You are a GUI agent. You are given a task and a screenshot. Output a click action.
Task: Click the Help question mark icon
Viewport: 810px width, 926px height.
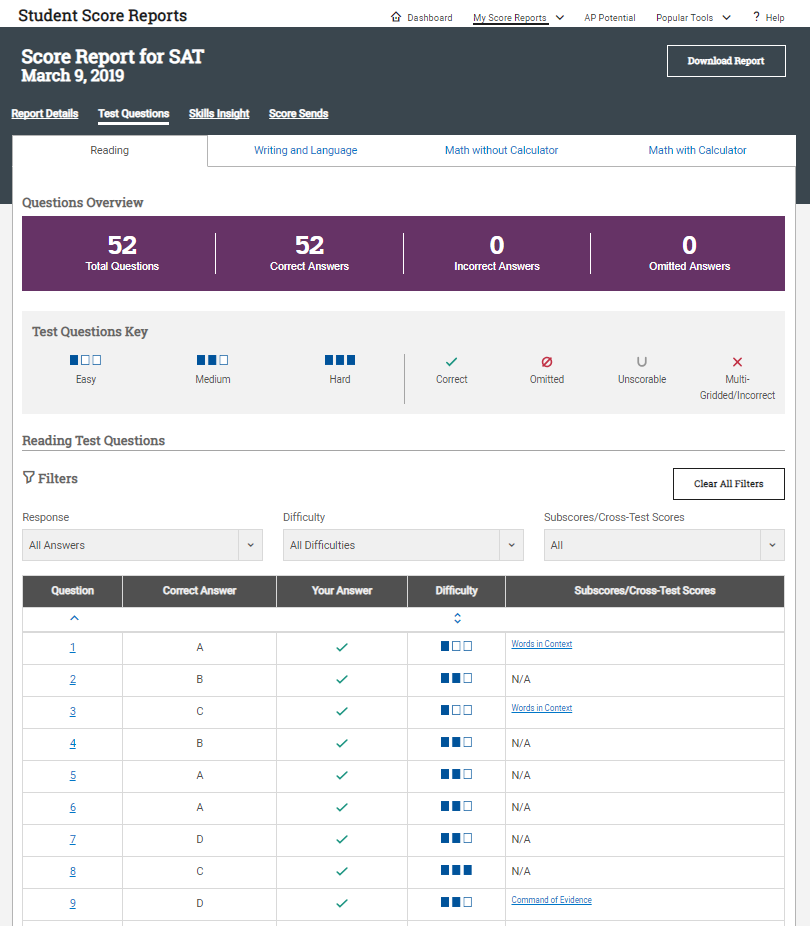[x=756, y=17]
